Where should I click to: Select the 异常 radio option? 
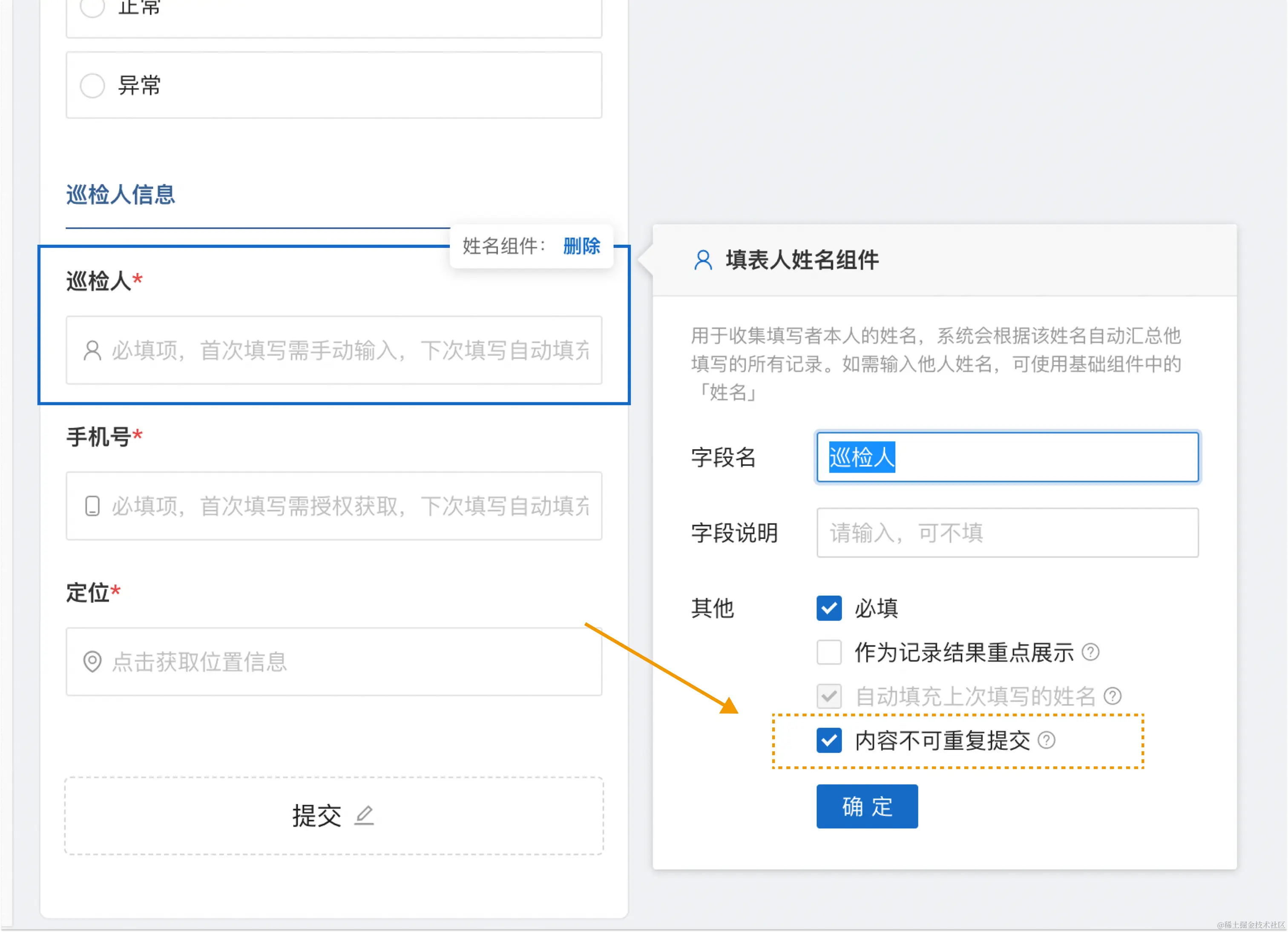92,86
